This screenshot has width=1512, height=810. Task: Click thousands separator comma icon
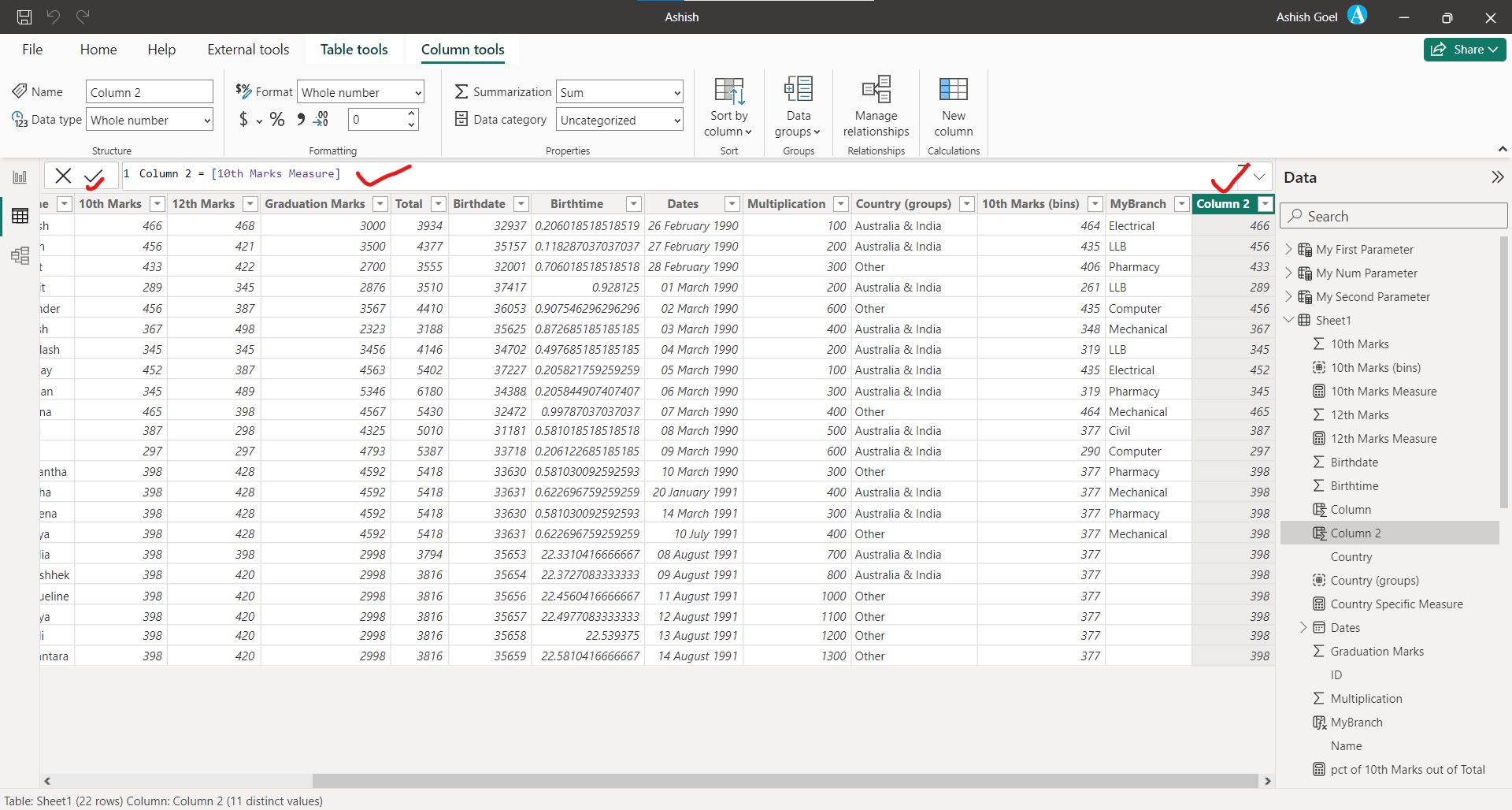point(300,120)
